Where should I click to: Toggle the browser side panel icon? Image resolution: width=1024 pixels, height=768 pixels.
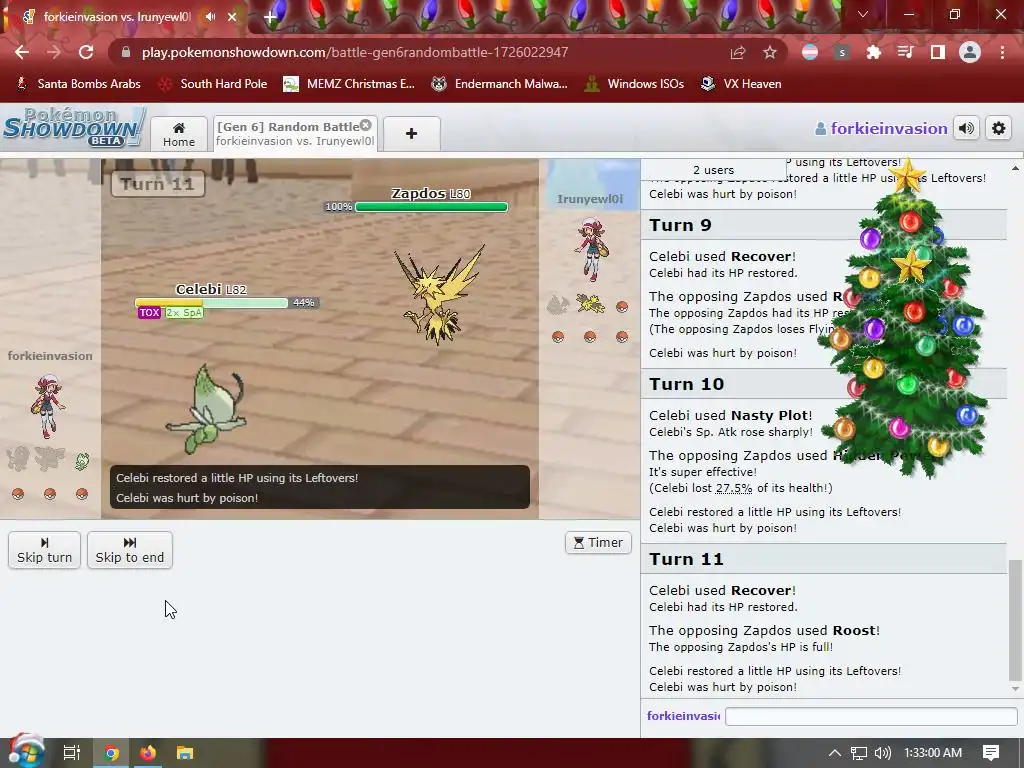click(938, 52)
